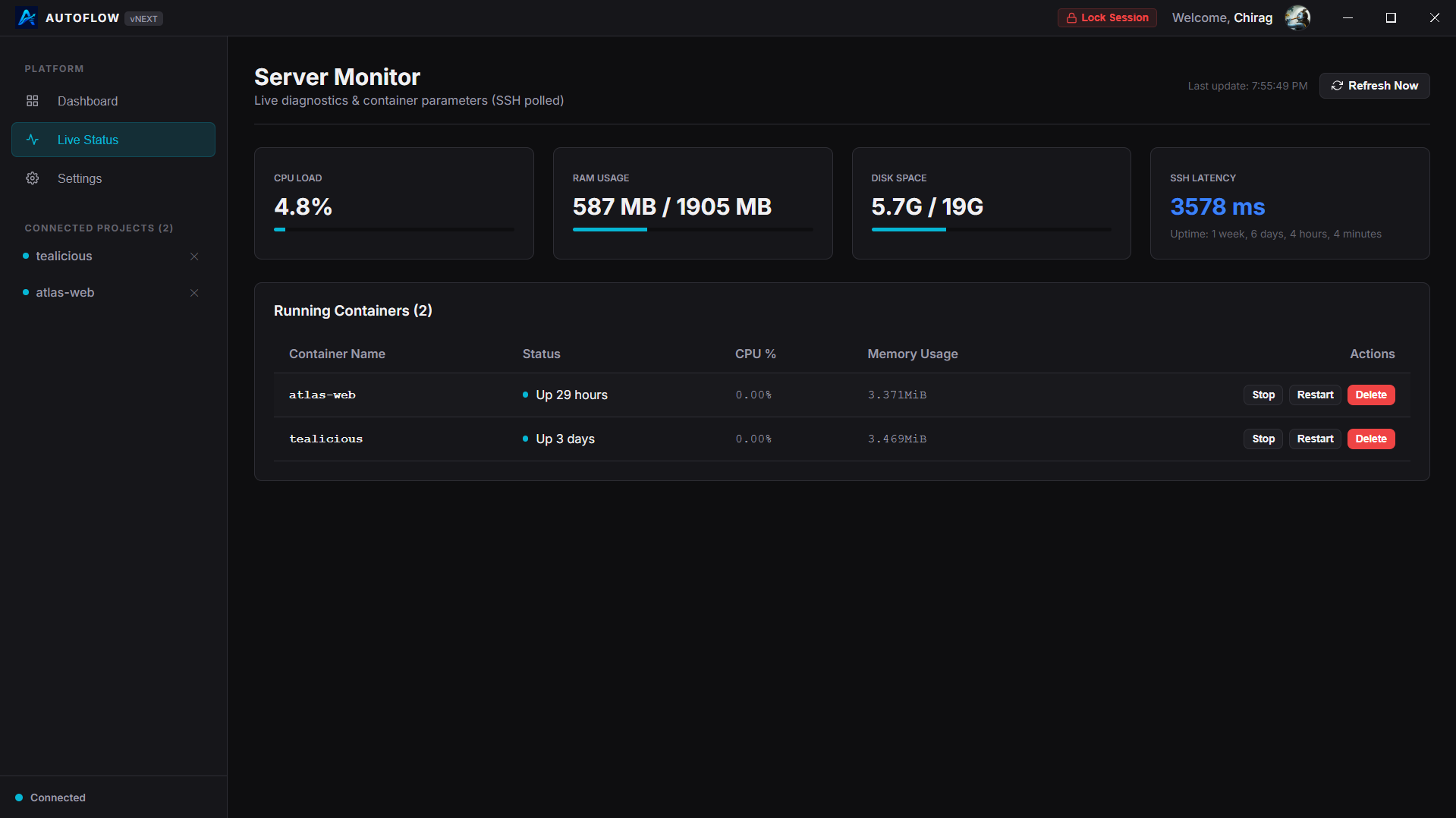Click the Memory Usage column header

tap(912, 354)
